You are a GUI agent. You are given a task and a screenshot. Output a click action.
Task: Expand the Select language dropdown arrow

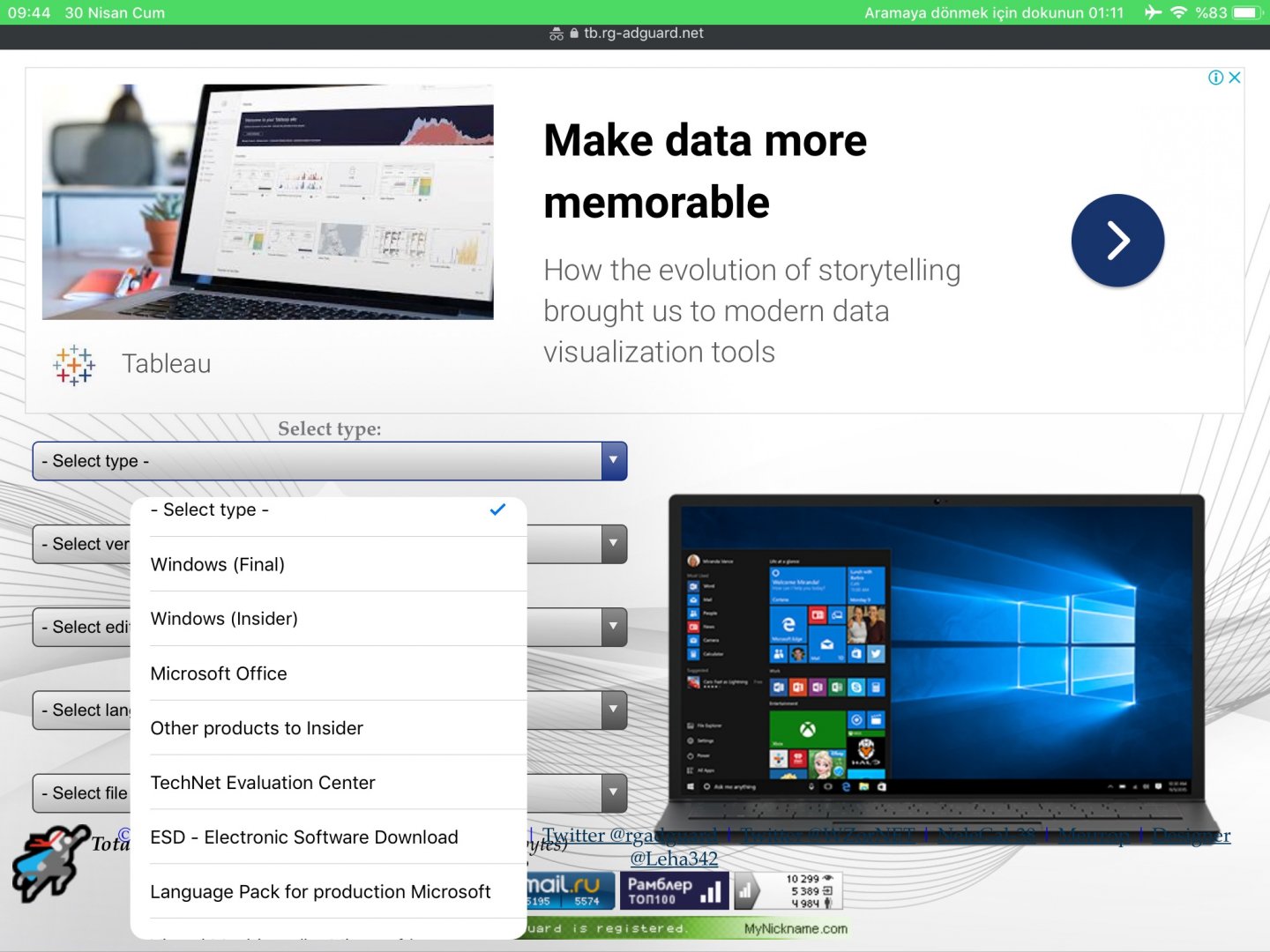[x=614, y=710]
